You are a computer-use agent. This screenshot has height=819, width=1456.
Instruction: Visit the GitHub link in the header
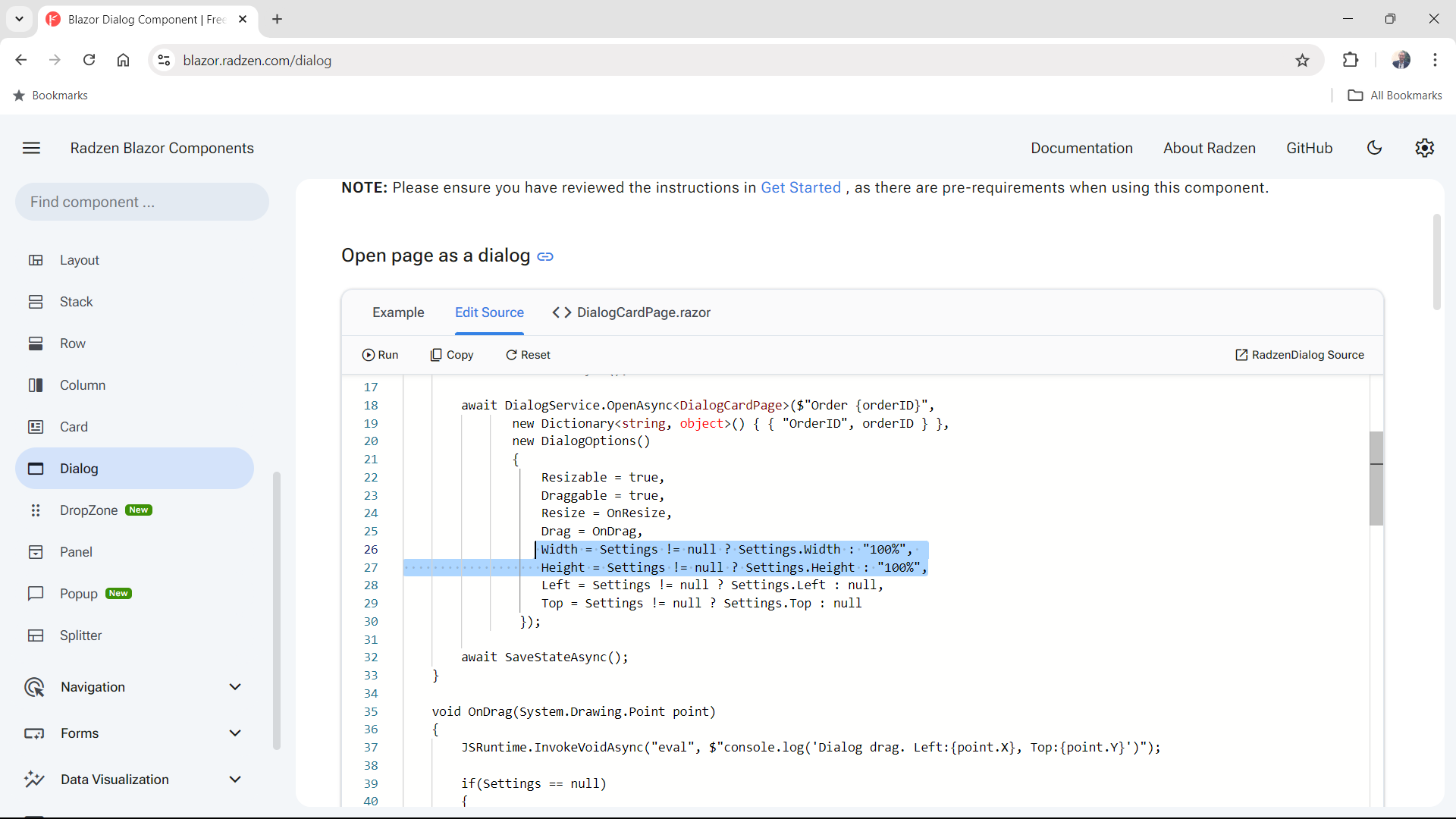pyautogui.click(x=1309, y=148)
